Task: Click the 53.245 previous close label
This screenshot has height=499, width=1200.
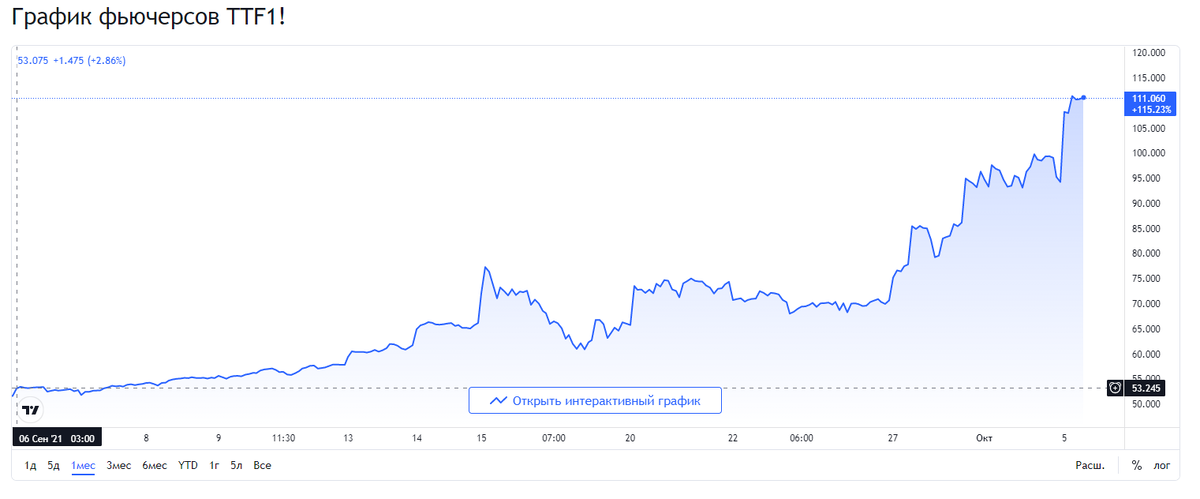Action: click(1146, 388)
